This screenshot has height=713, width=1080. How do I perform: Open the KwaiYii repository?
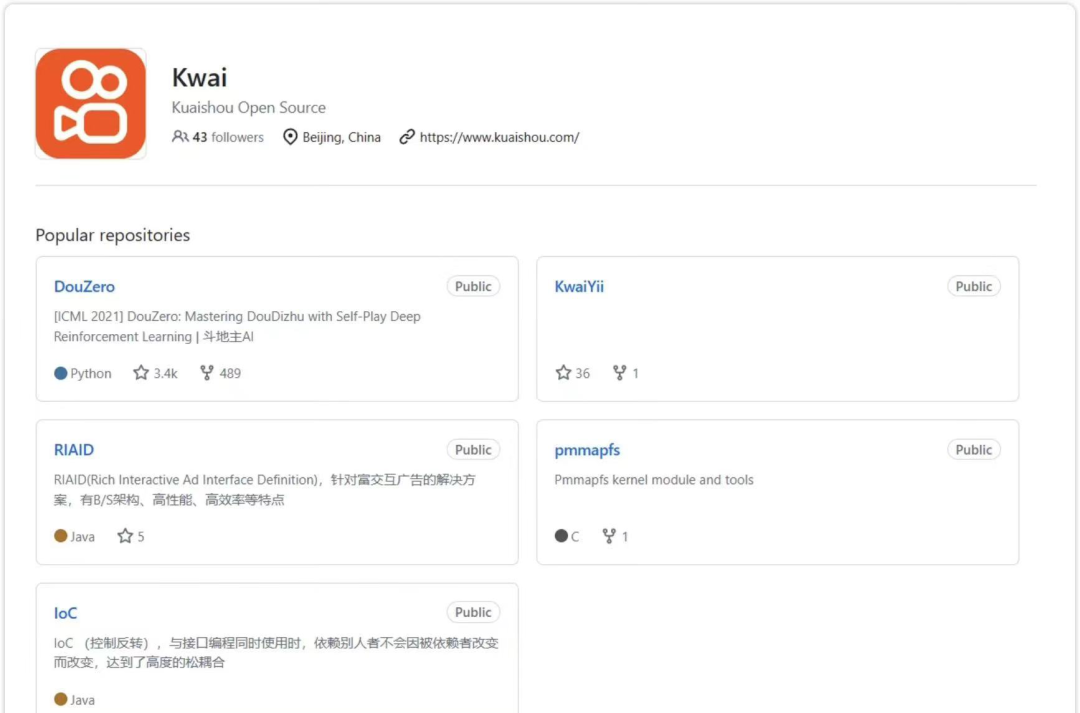tap(579, 287)
